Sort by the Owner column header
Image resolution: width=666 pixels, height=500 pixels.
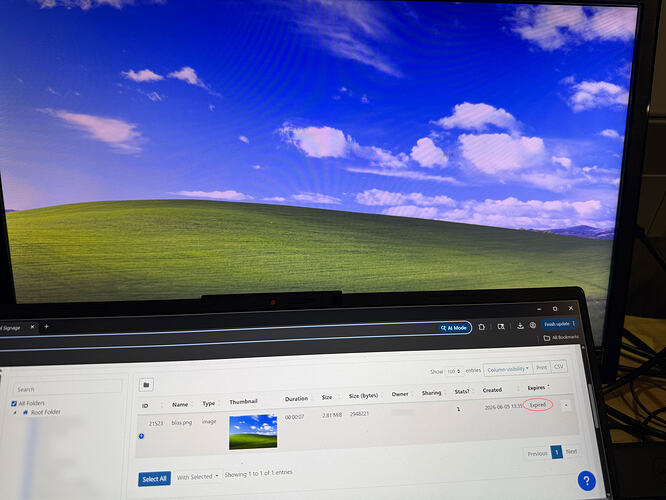coord(400,394)
